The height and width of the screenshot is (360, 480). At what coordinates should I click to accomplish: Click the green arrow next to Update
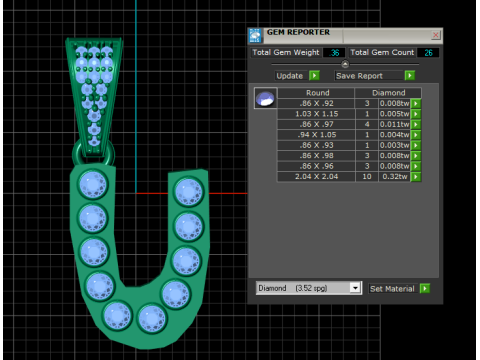[314, 76]
